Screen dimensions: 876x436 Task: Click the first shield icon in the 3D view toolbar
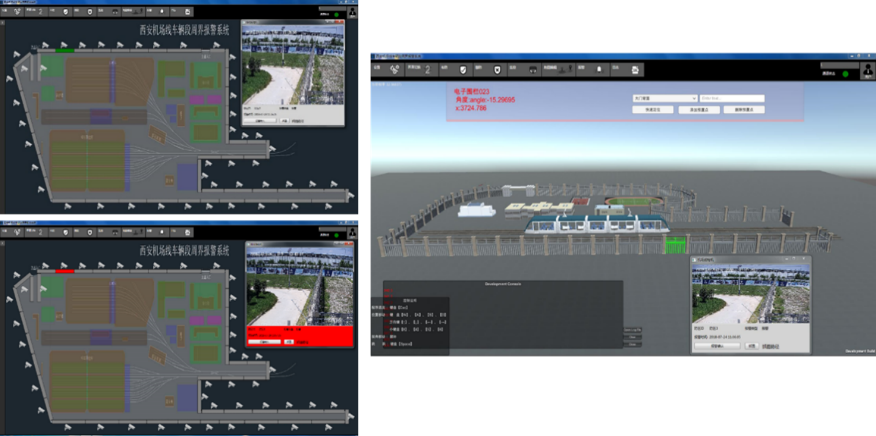[x=461, y=69]
